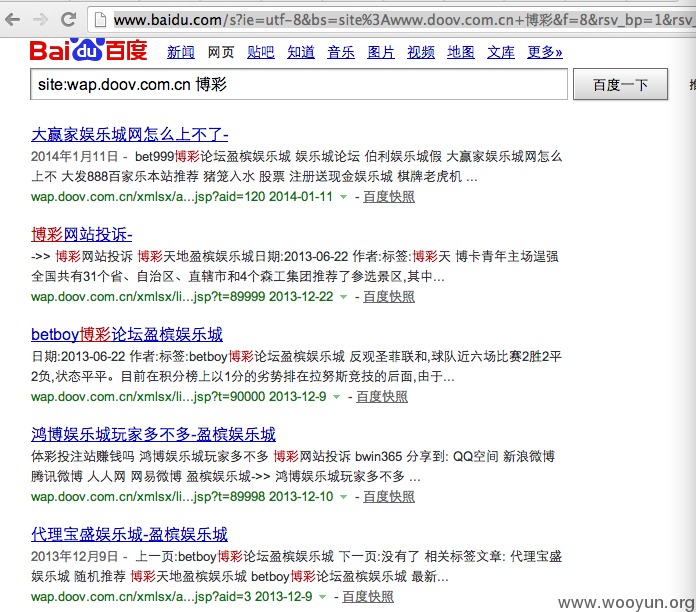The height and width of the screenshot is (612, 696).
Task: Open result 大赢家娱乐城网怎么上不了-
Action: coord(130,134)
